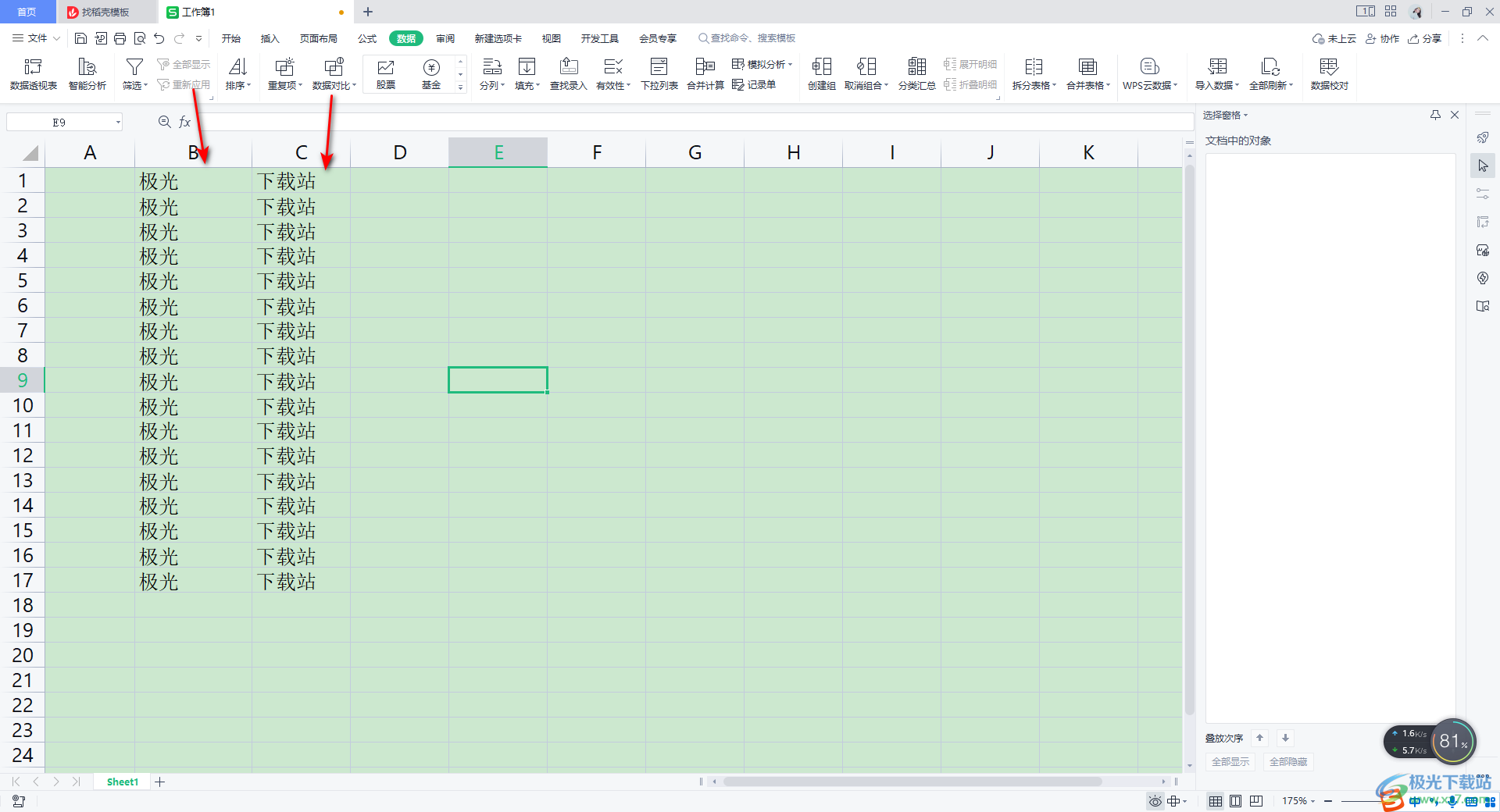
Task: Launch 智能分析 smart analysis
Action: 87,74
